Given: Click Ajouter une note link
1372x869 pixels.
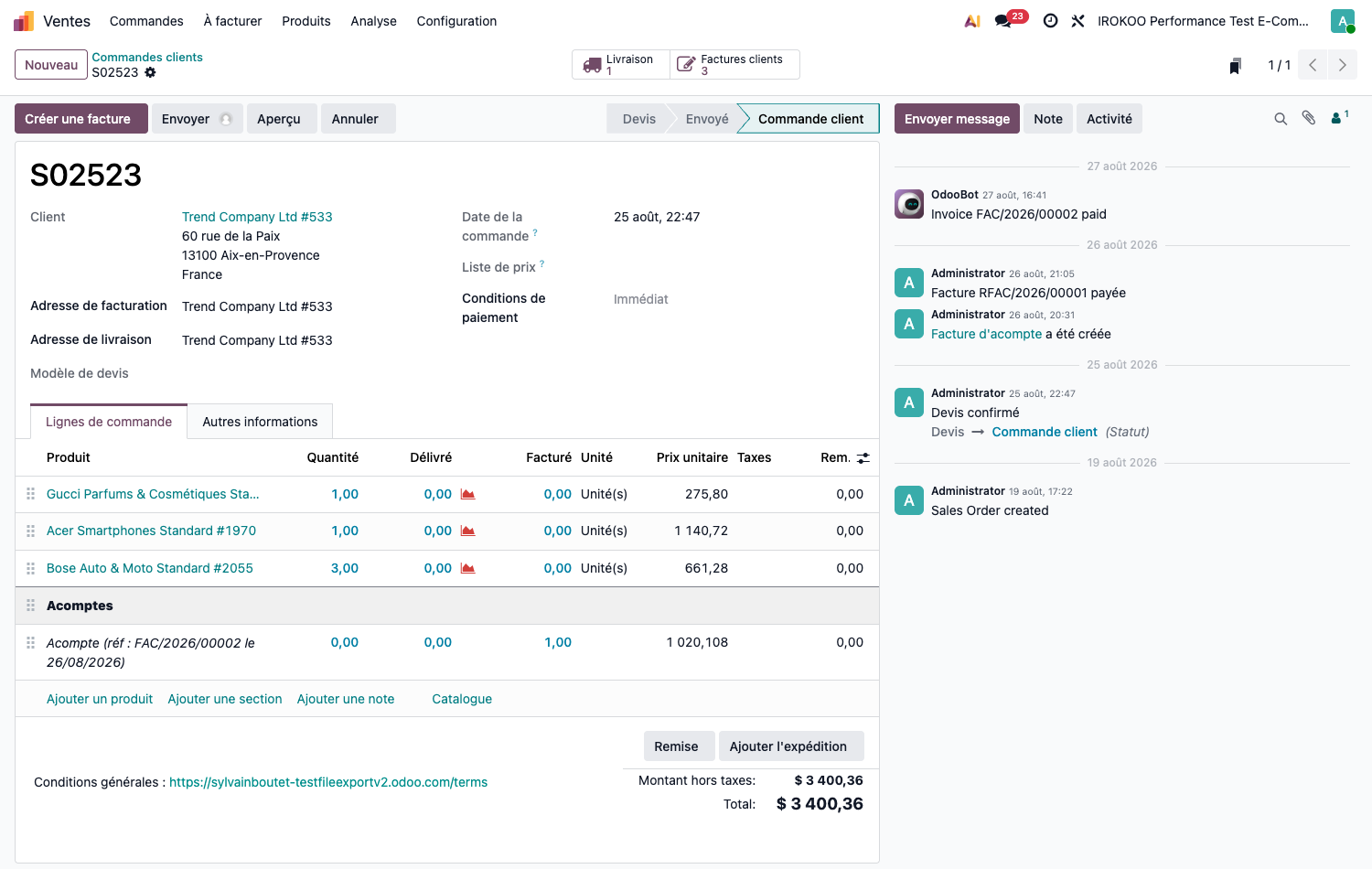Looking at the screenshot, I should point(346,699).
